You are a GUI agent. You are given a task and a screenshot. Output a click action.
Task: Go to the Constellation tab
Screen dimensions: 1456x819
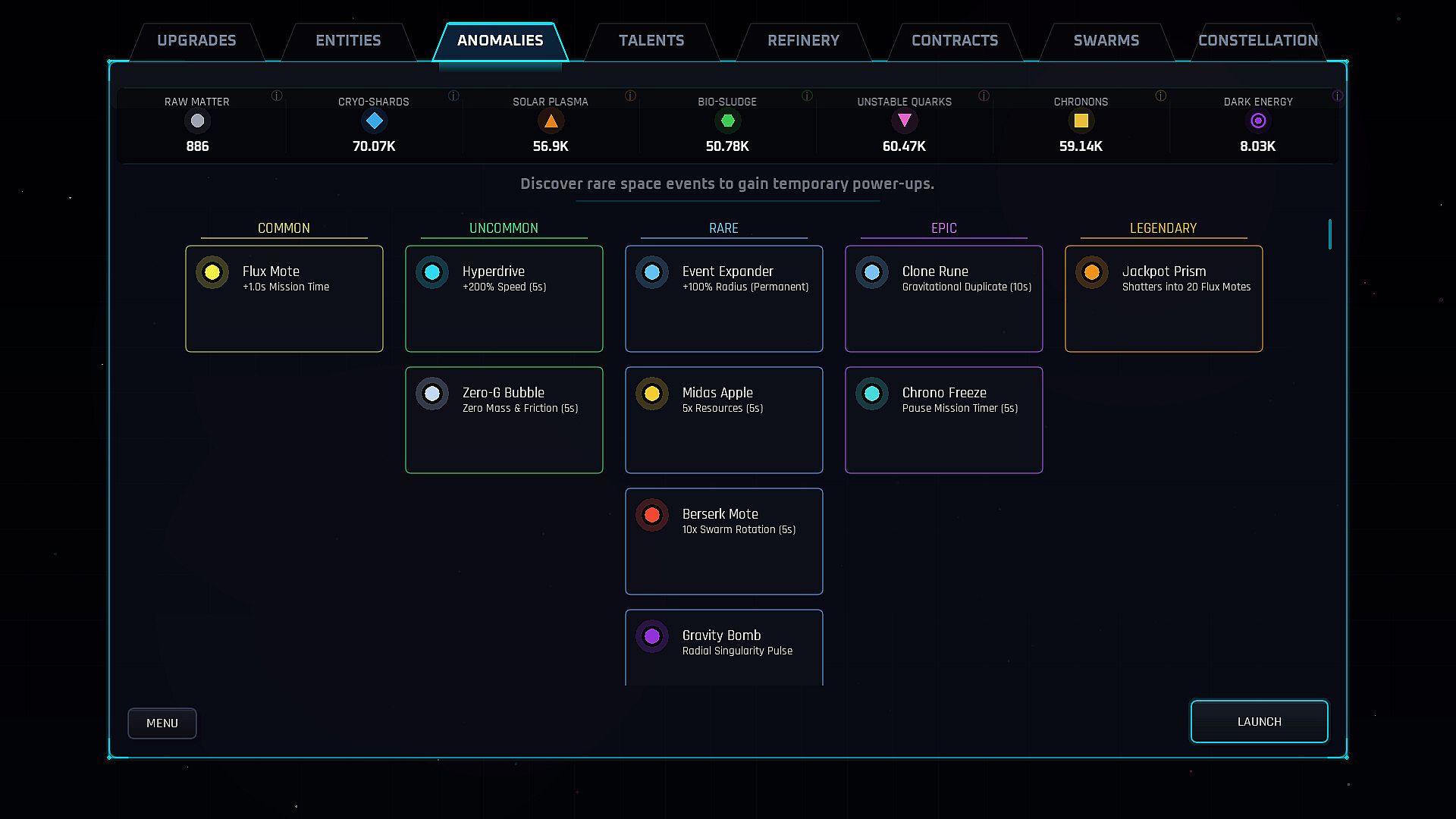point(1257,41)
